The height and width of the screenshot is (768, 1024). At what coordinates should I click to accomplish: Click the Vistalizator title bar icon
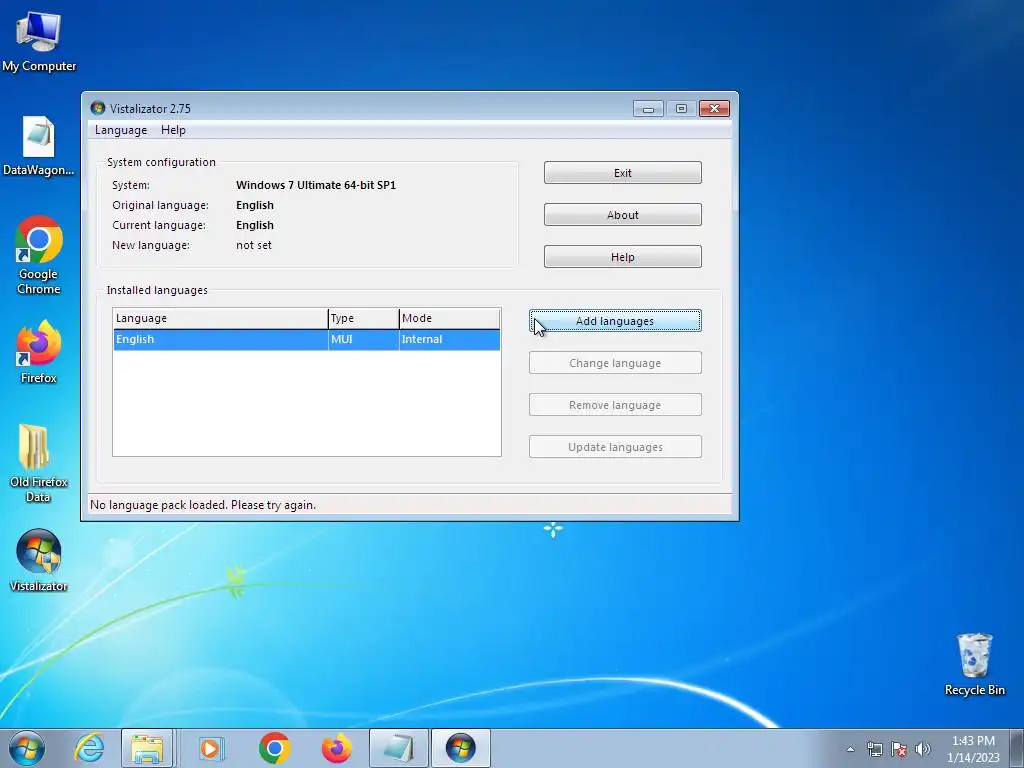(x=98, y=108)
